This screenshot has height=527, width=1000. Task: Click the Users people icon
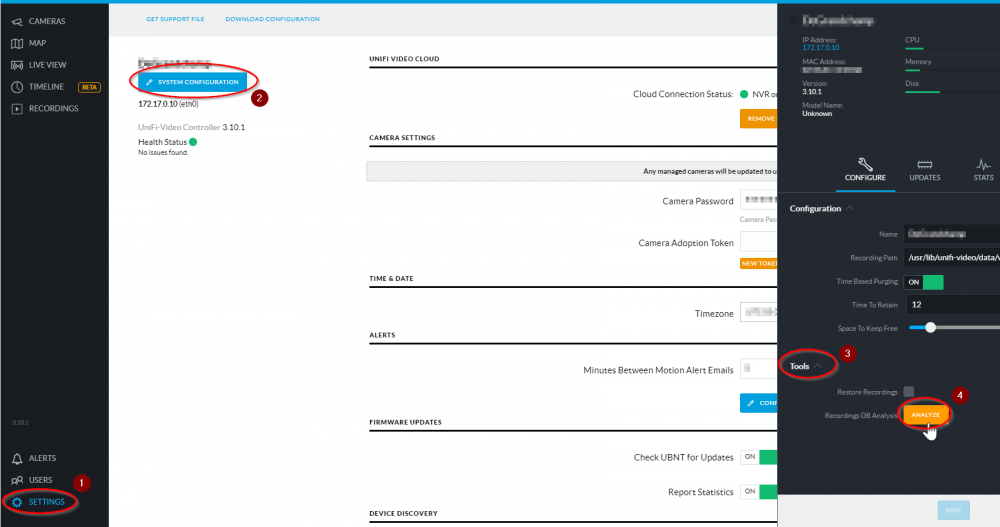point(17,480)
